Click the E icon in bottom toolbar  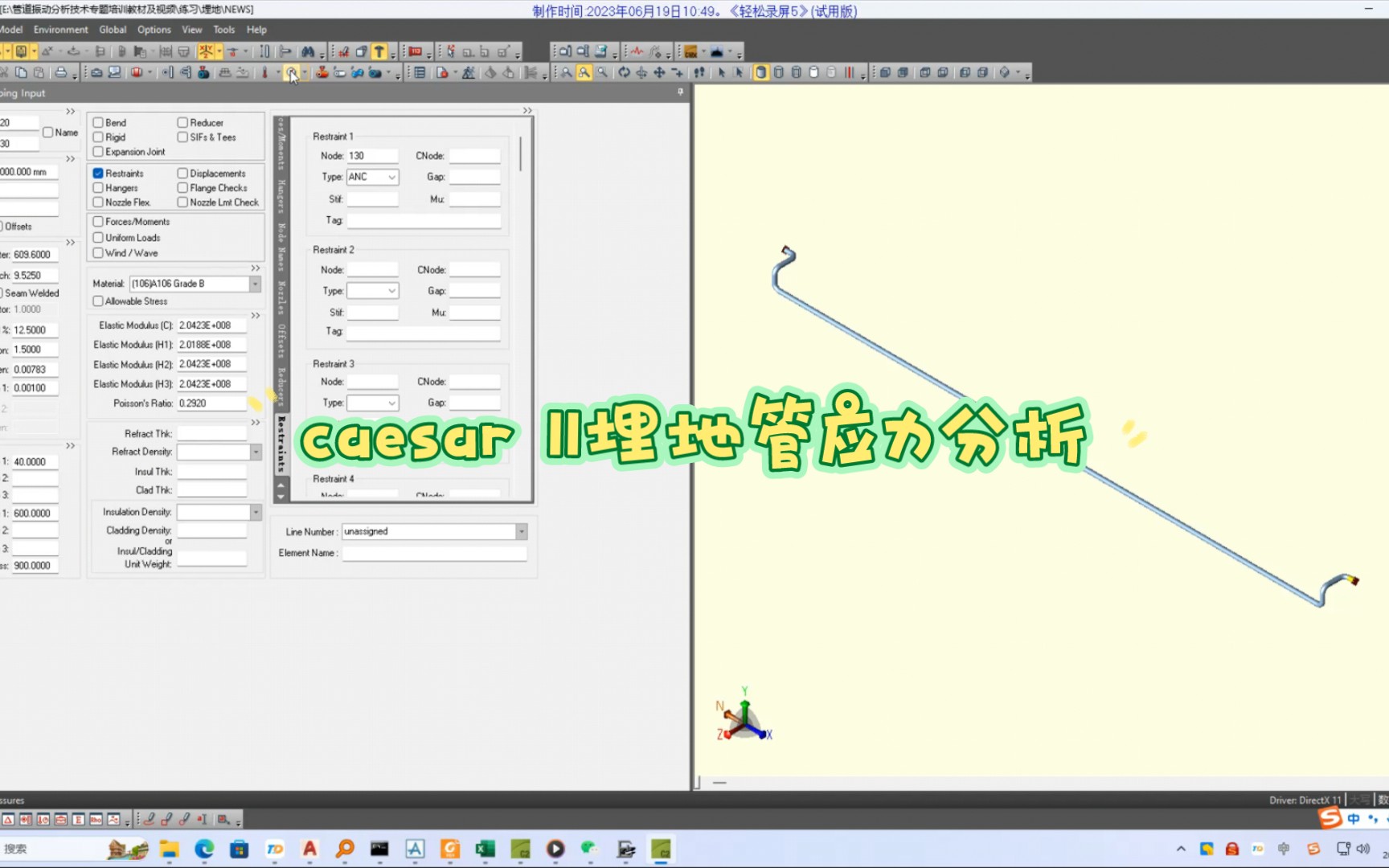coord(78,820)
